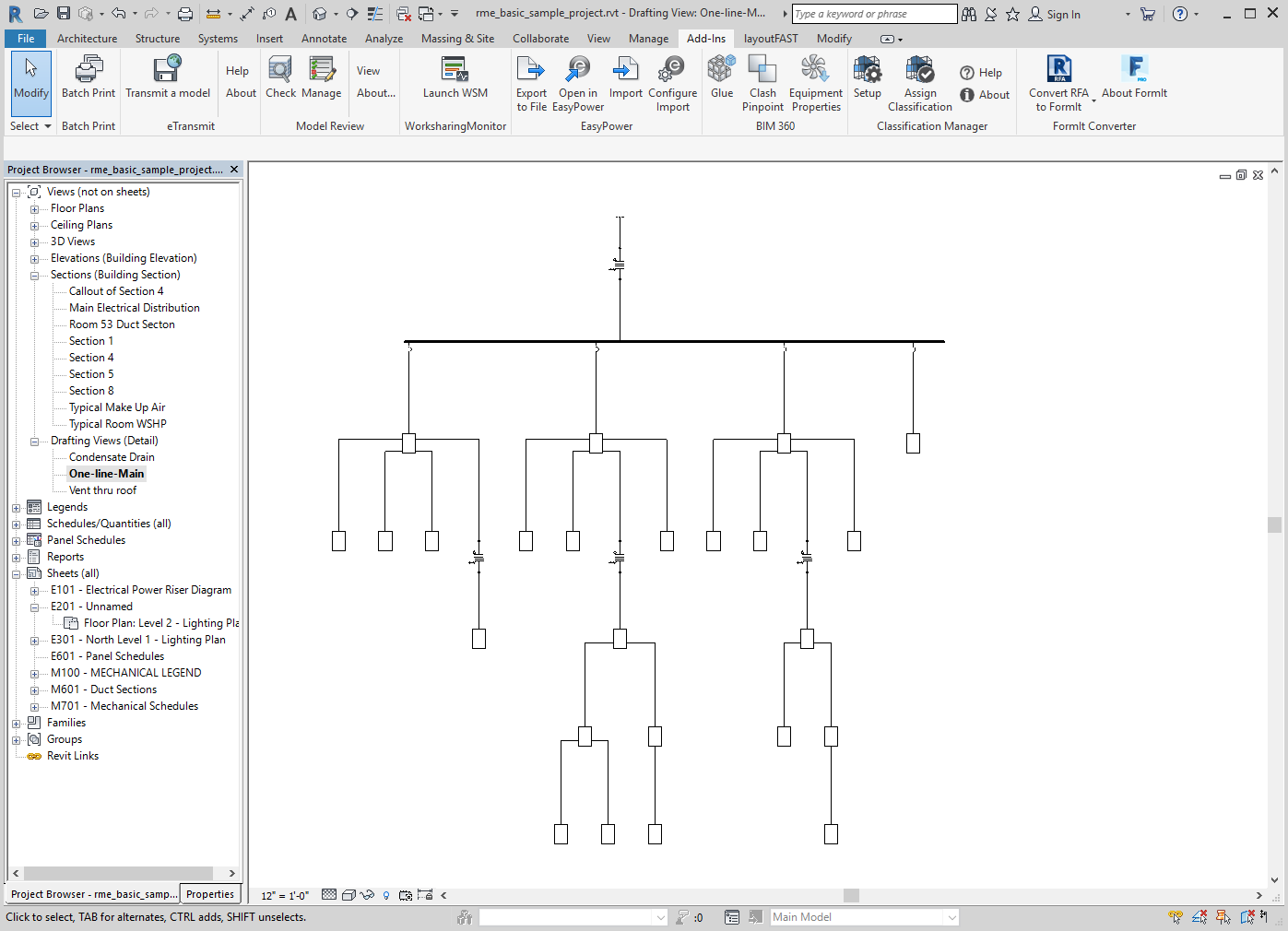Viewport: 1288px width, 931px height.
Task: Open the Clash Pinpoint tool
Action: coord(762,70)
